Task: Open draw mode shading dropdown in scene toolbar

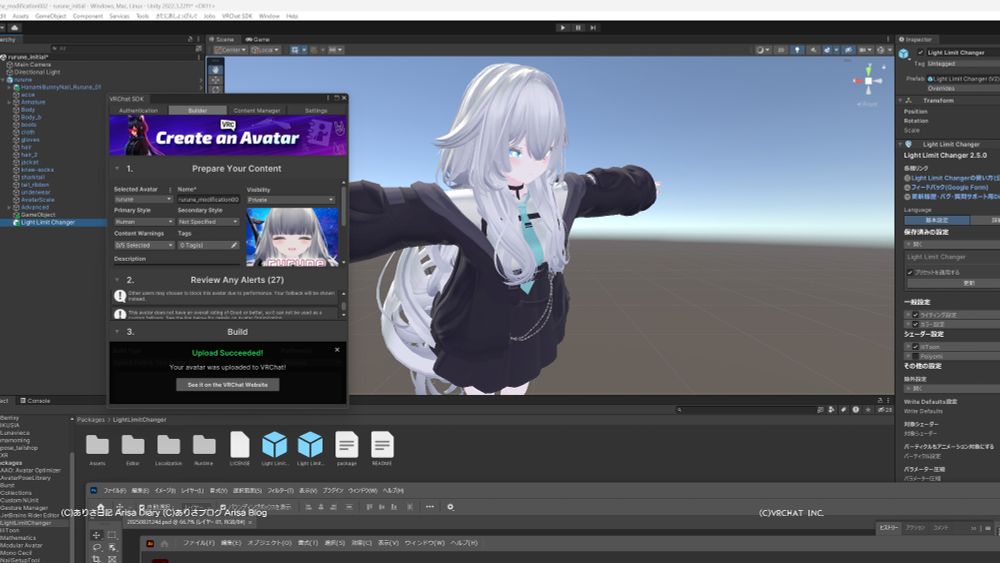Action: coord(763,50)
